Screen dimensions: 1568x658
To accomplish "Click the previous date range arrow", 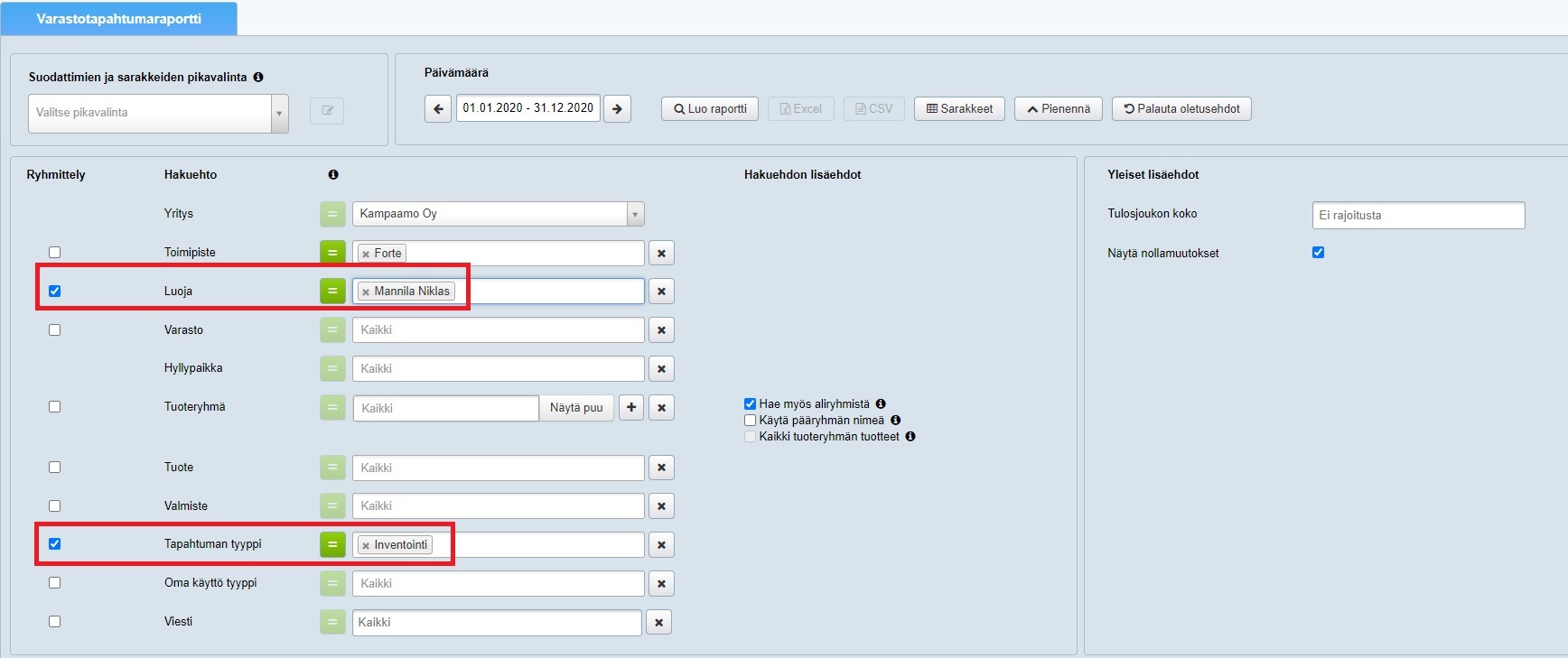I will [x=438, y=109].
